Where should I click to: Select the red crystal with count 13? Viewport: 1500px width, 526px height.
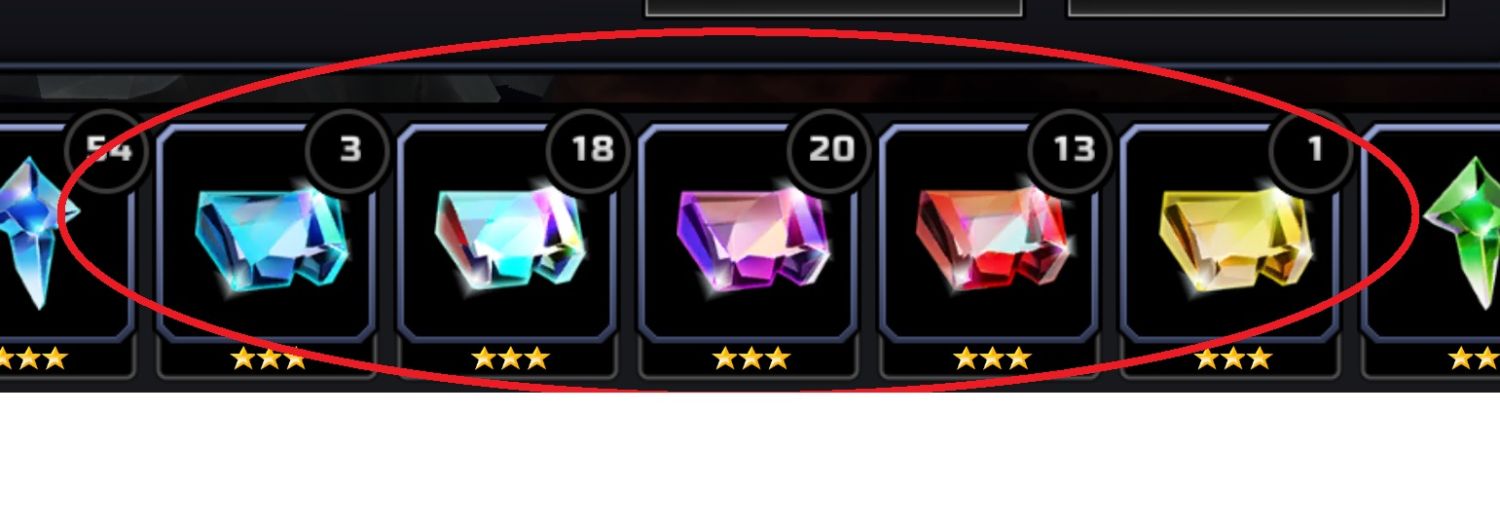tap(991, 240)
